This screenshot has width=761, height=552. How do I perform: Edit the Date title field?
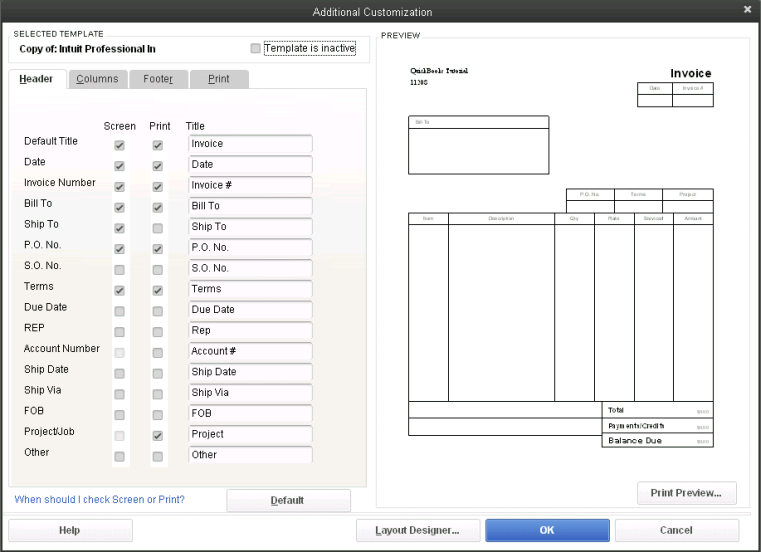pos(250,165)
